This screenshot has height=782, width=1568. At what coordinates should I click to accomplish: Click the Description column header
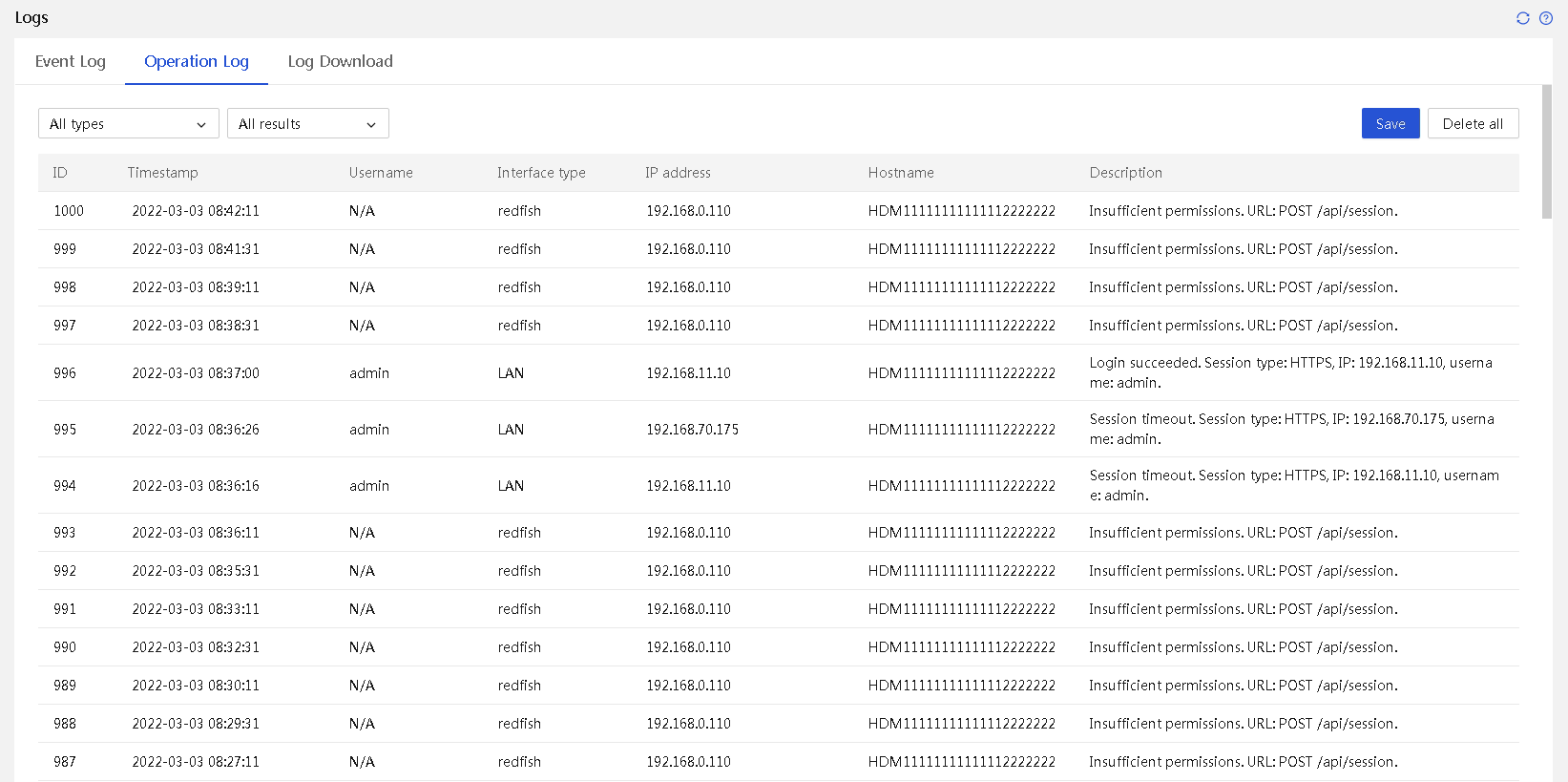tap(1126, 173)
